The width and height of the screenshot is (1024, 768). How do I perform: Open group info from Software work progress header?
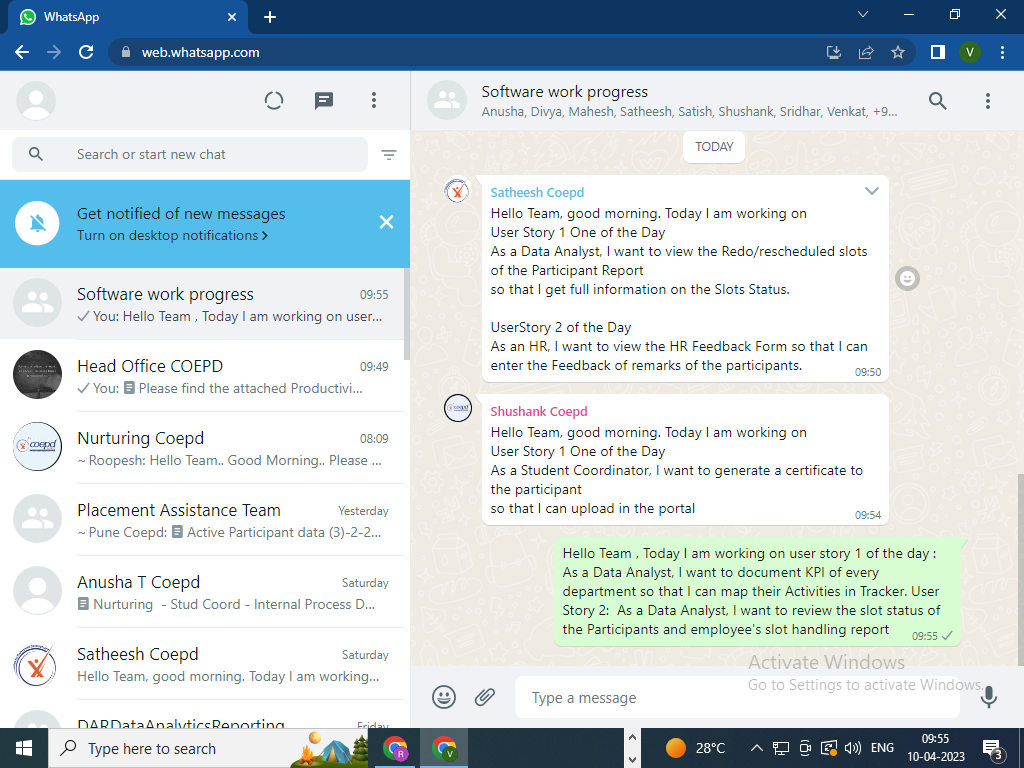[650, 100]
